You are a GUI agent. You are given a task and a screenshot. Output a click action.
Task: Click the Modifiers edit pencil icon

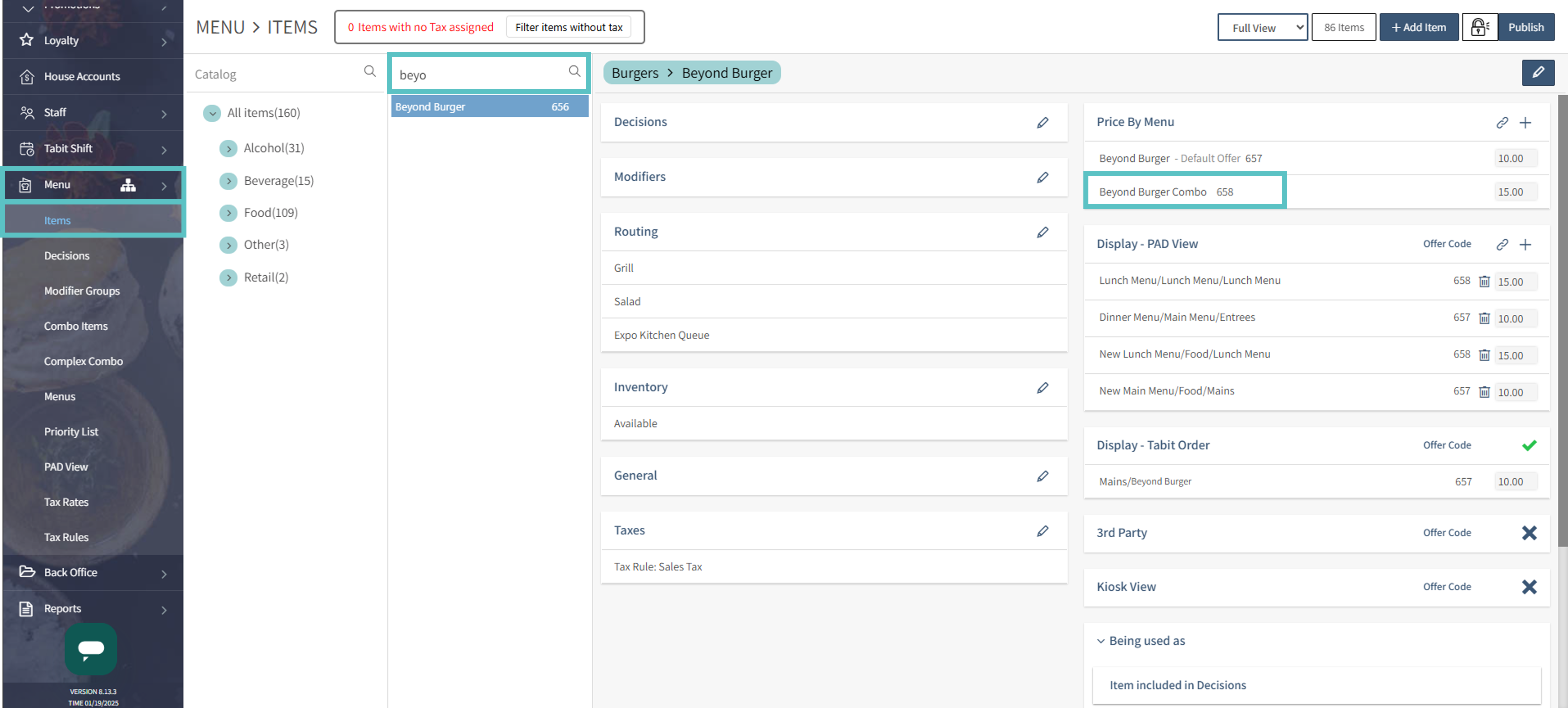tap(1042, 177)
